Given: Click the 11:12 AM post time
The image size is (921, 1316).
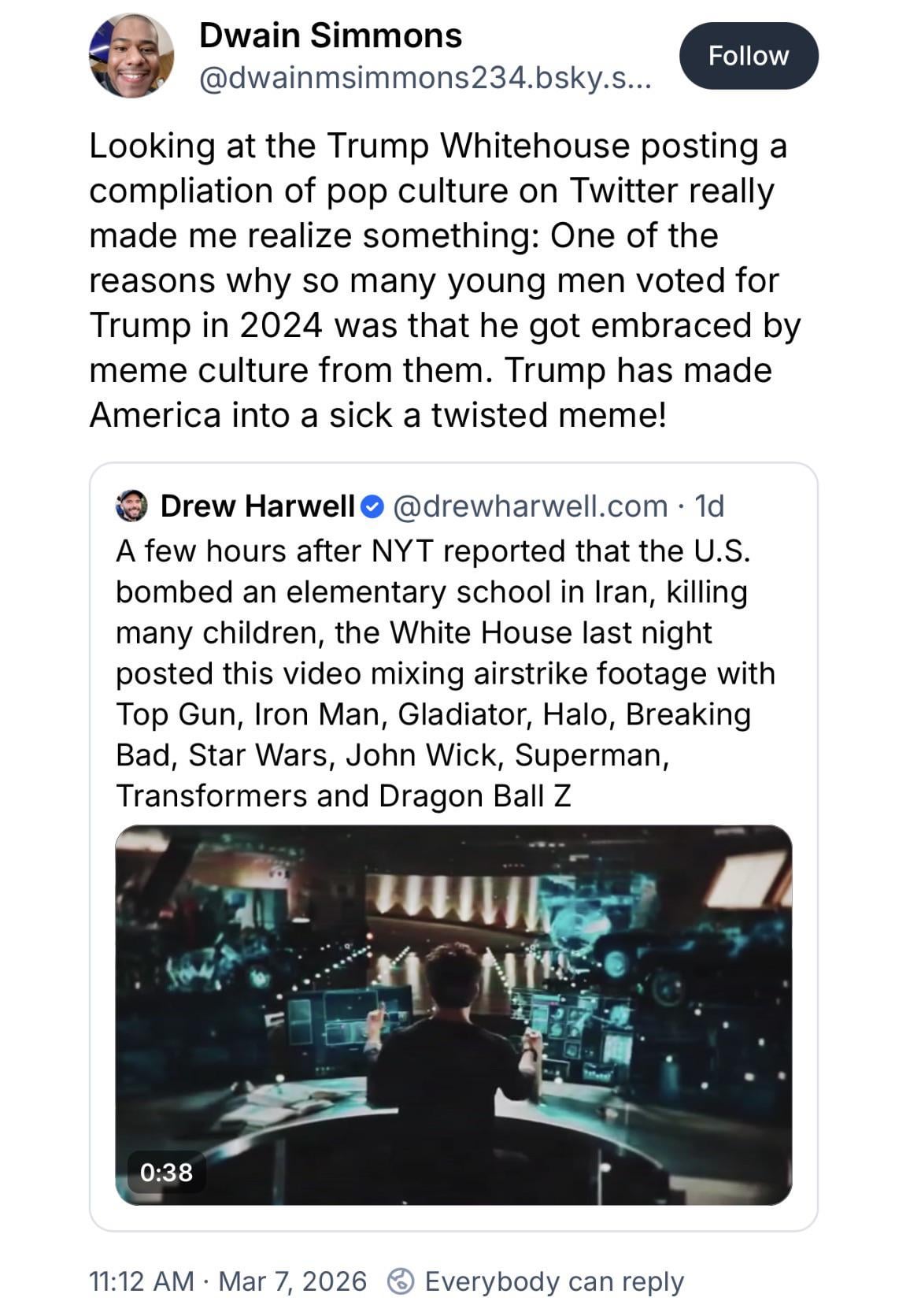Looking at the screenshot, I should [x=142, y=1281].
